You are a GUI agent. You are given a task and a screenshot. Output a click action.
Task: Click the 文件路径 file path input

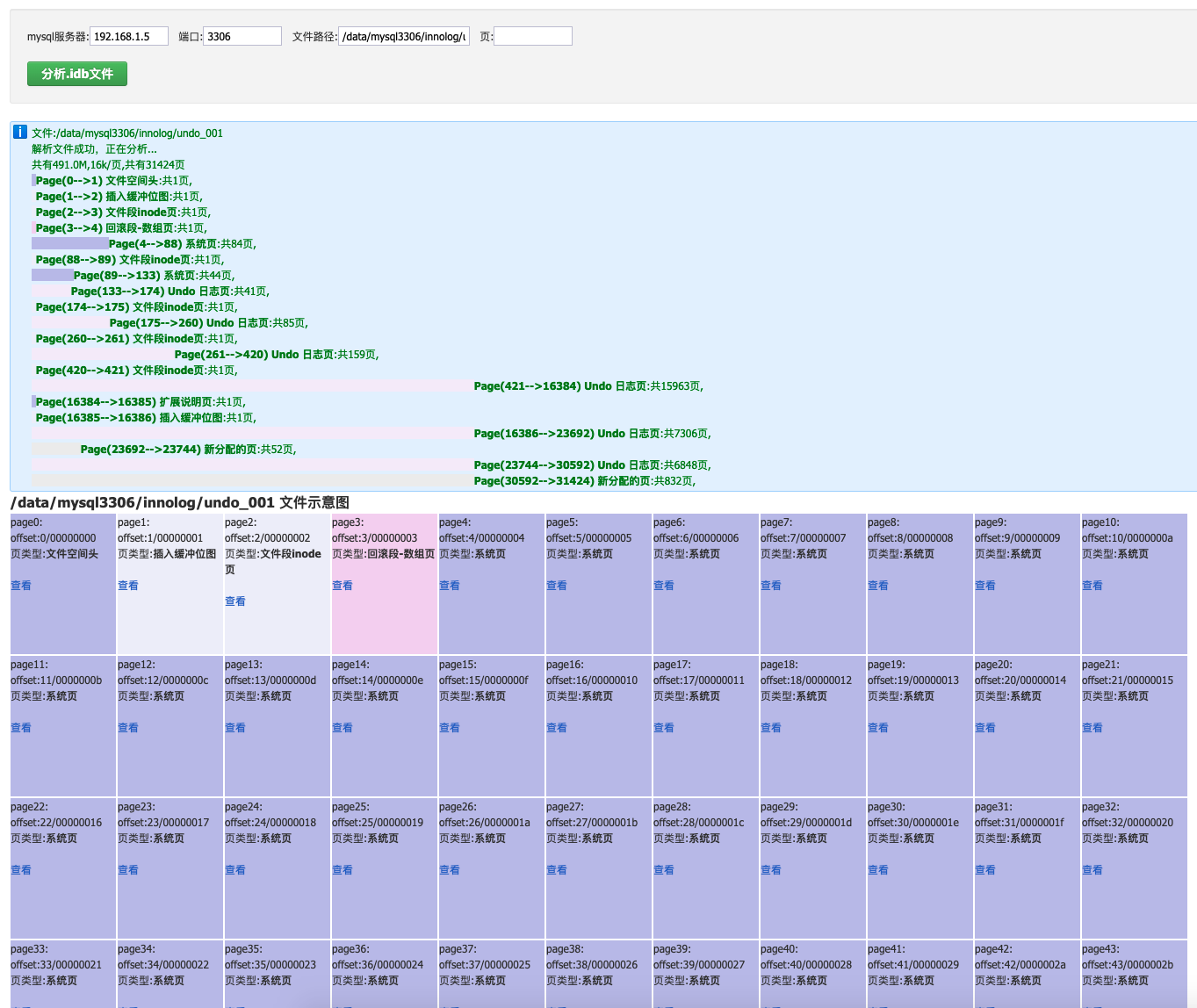(404, 36)
